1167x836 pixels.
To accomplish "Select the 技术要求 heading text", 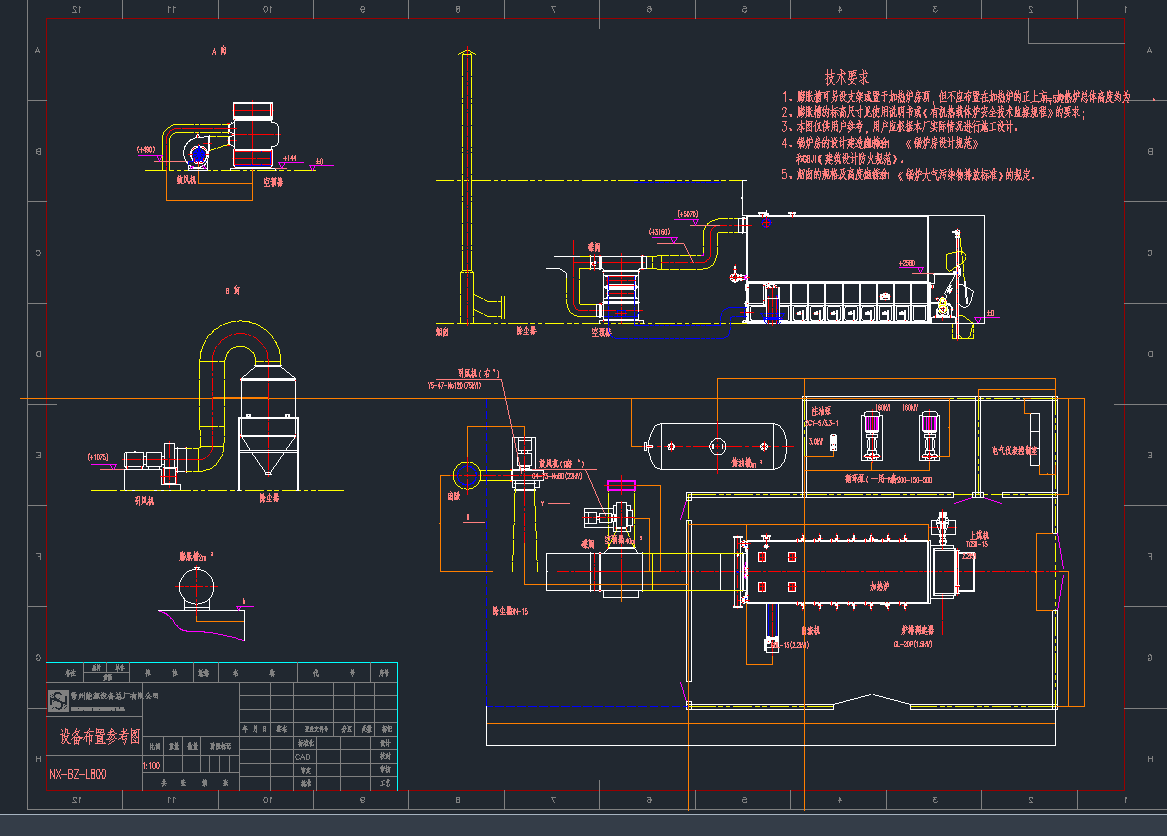I will pos(846,77).
